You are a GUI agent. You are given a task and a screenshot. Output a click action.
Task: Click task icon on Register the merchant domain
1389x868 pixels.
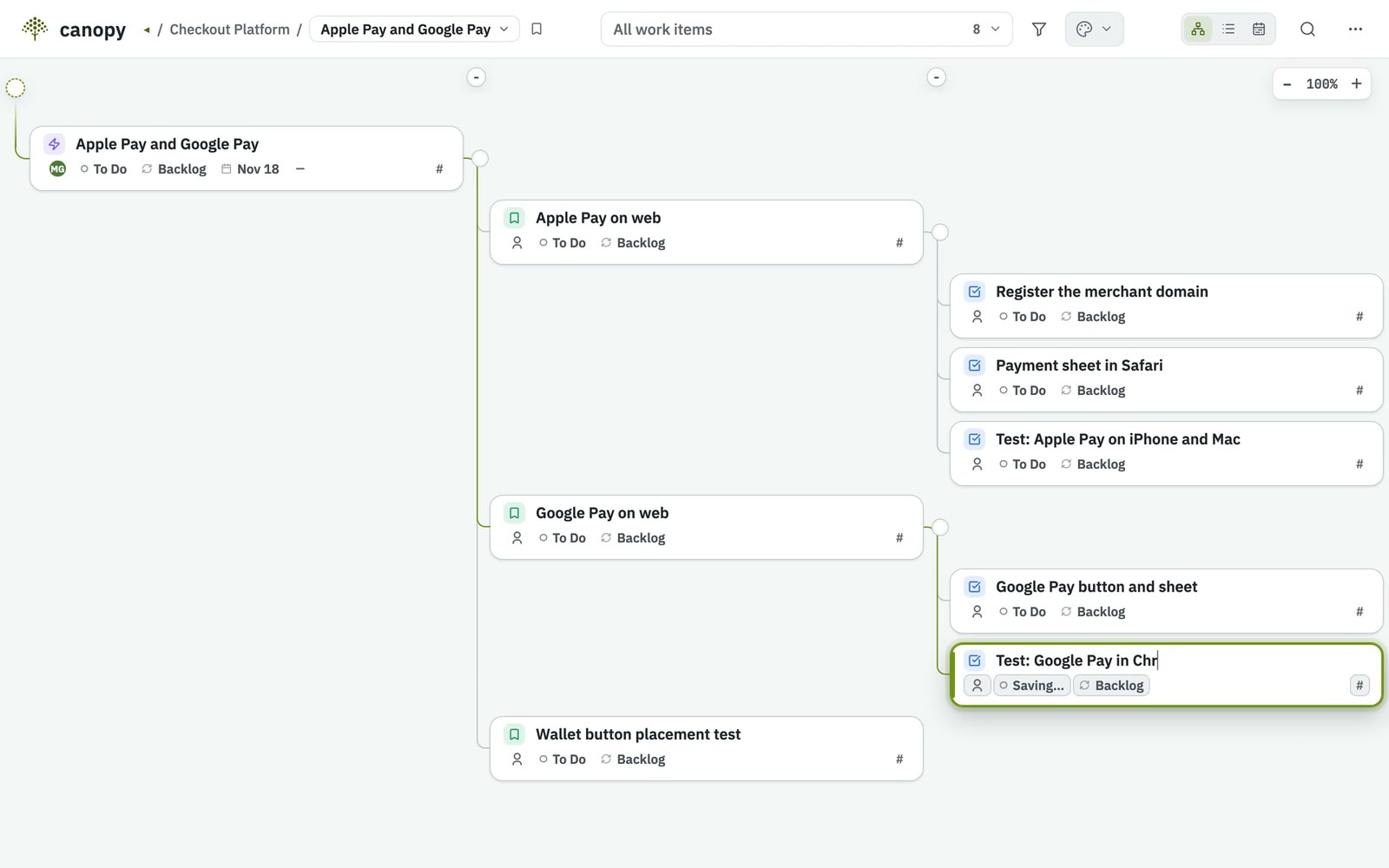tap(974, 292)
